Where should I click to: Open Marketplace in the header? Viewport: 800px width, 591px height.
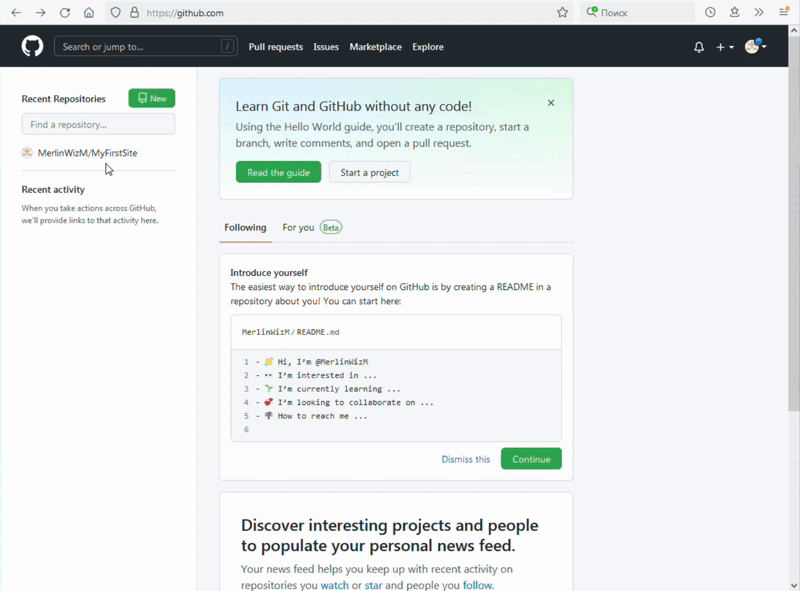[376, 47]
